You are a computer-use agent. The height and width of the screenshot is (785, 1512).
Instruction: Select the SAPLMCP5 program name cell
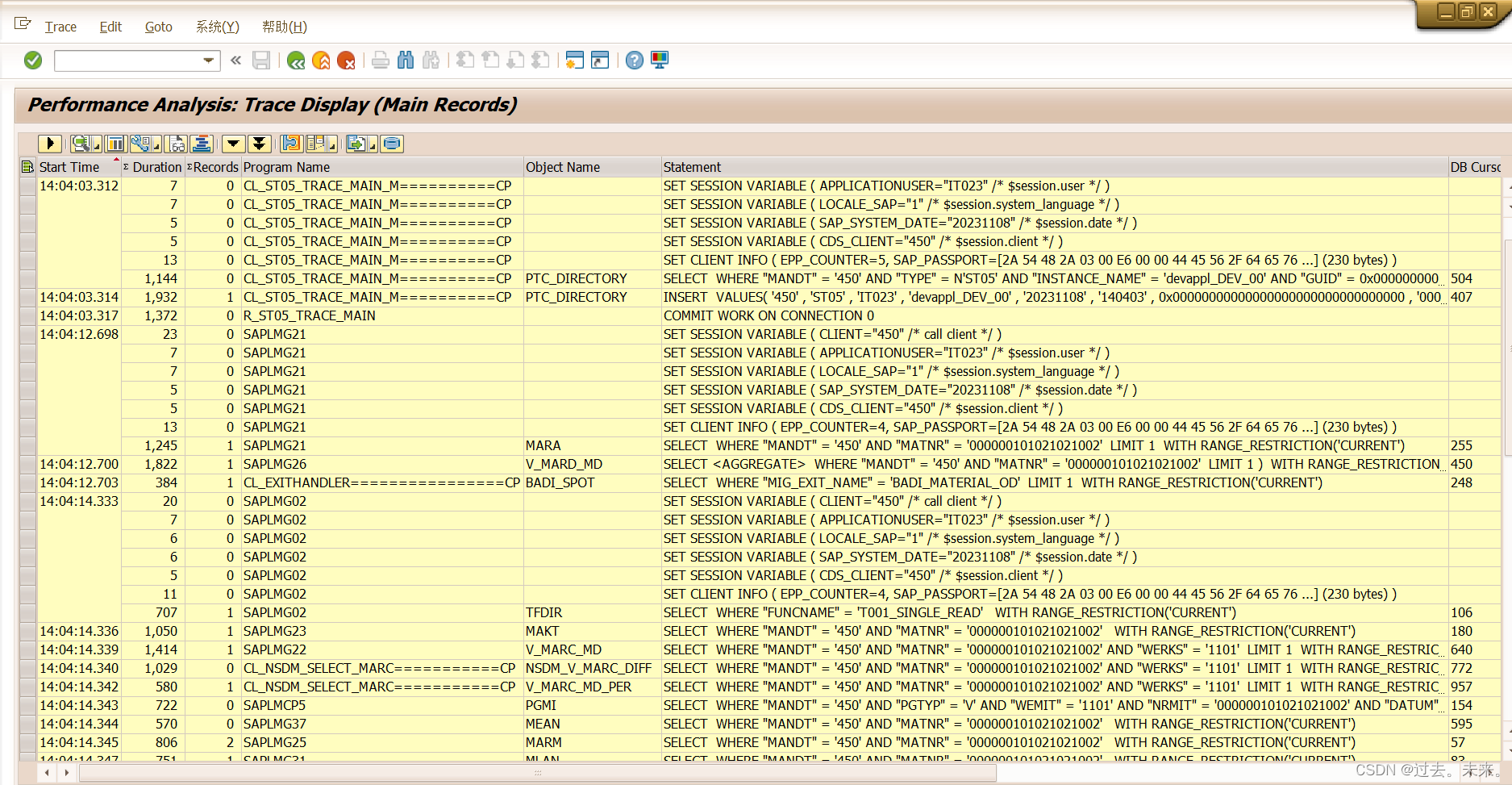[x=382, y=705]
